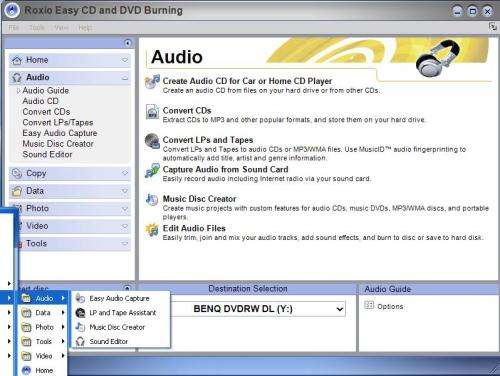Expand the Data section chevron

coord(125,191)
